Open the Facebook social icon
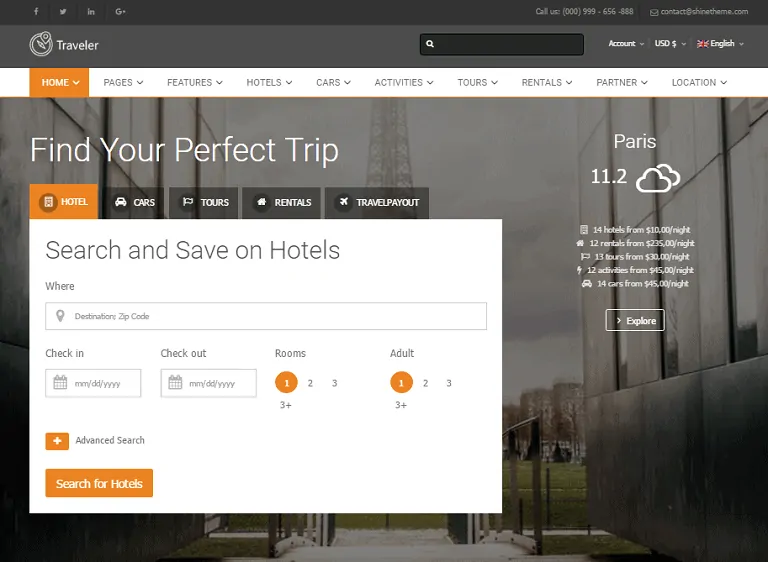Viewport: 768px width, 562px height. pyautogui.click(x=36, y=11)
